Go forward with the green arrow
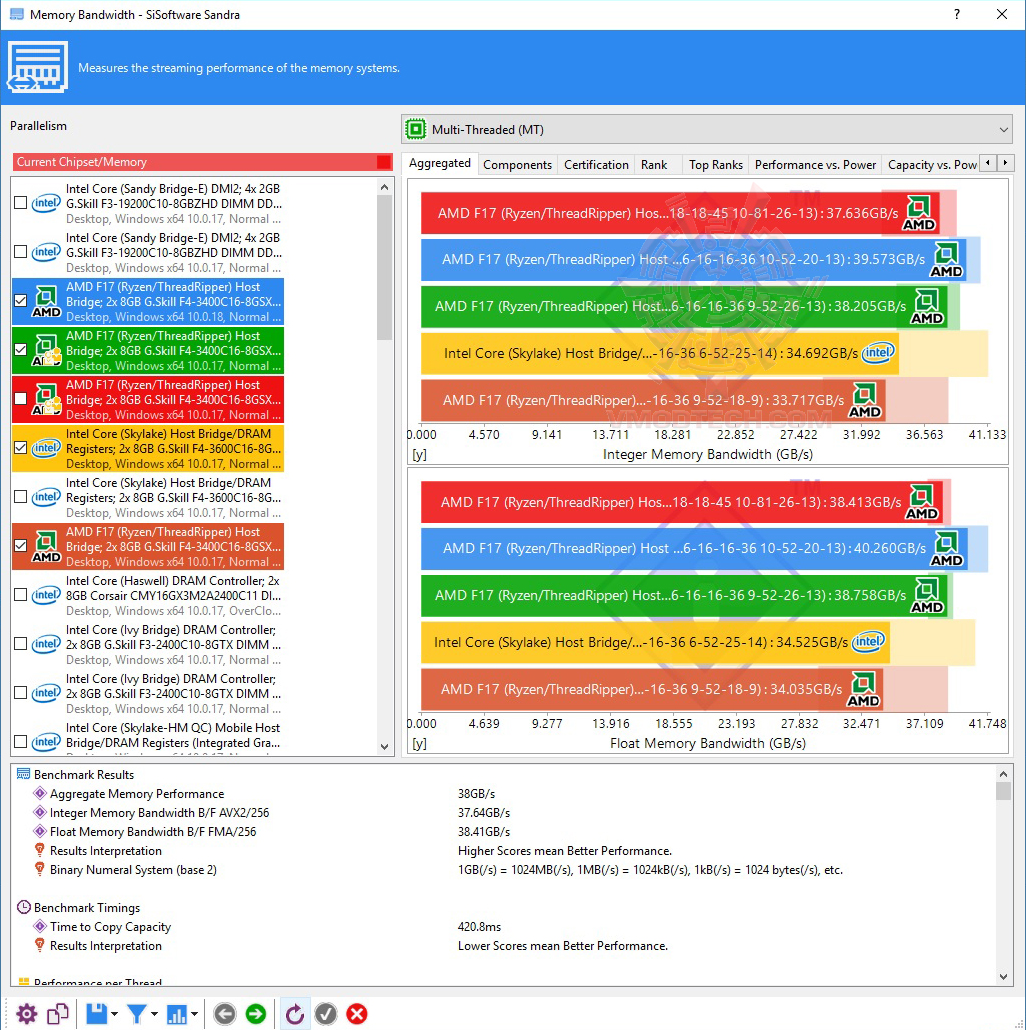The height and width of the screenshot is (1030, 1026). click(256, 1014)
